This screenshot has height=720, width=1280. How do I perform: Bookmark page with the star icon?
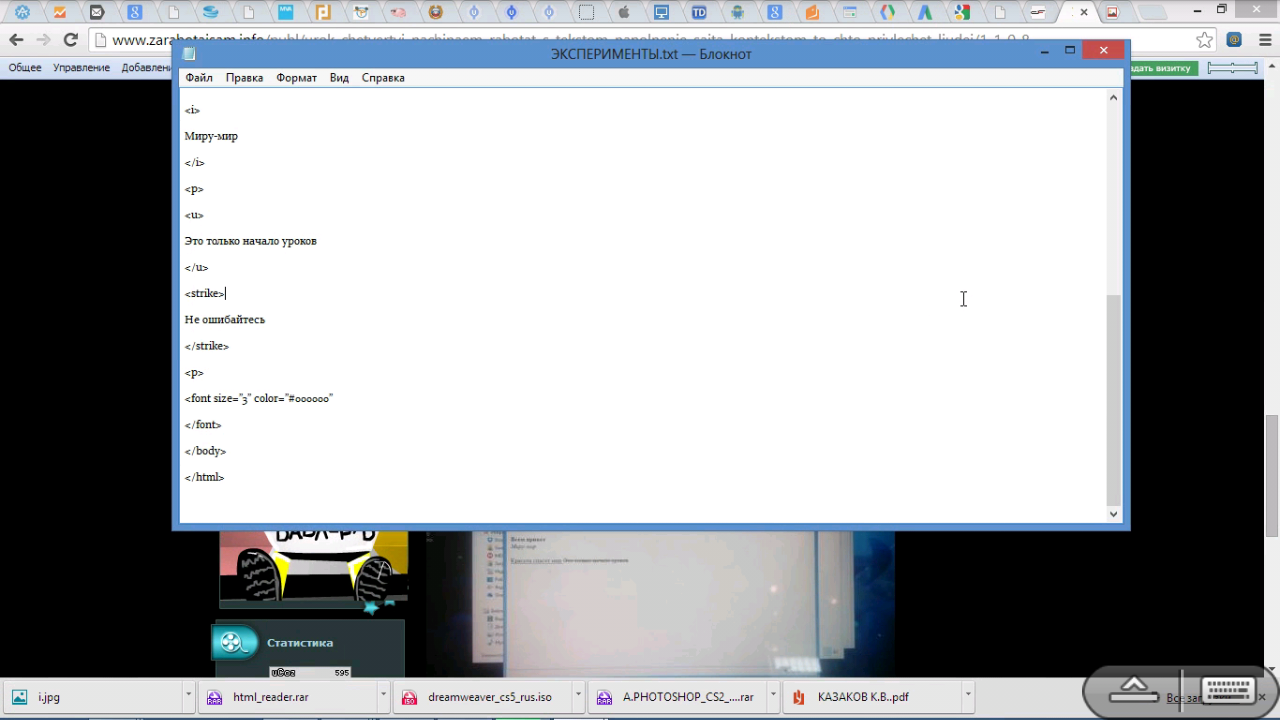click(1205, 40)
